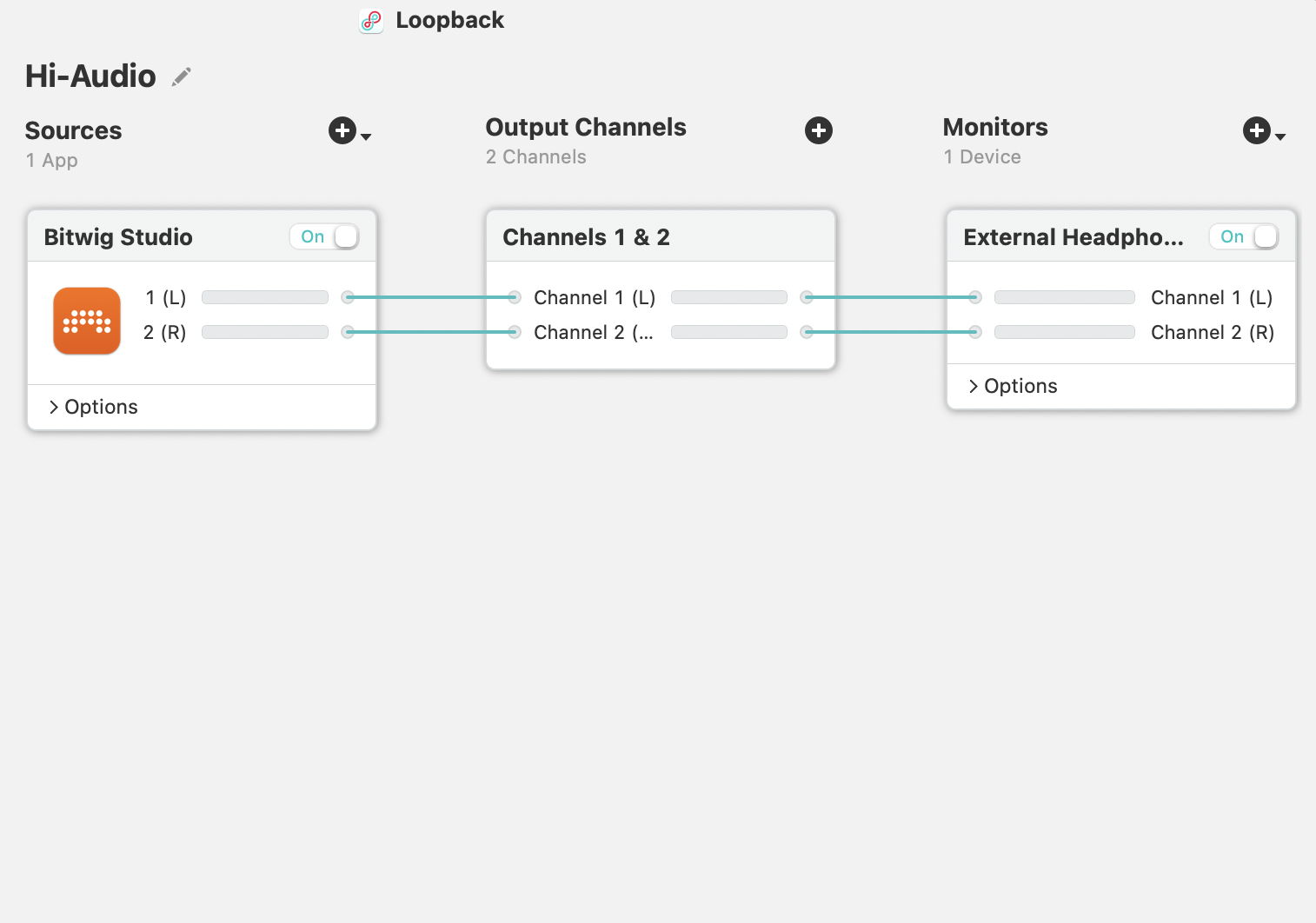The image size is (1316, 923).
Task: Open the dropdown arrow next to Sources plus button
Action: click(365, 136)
